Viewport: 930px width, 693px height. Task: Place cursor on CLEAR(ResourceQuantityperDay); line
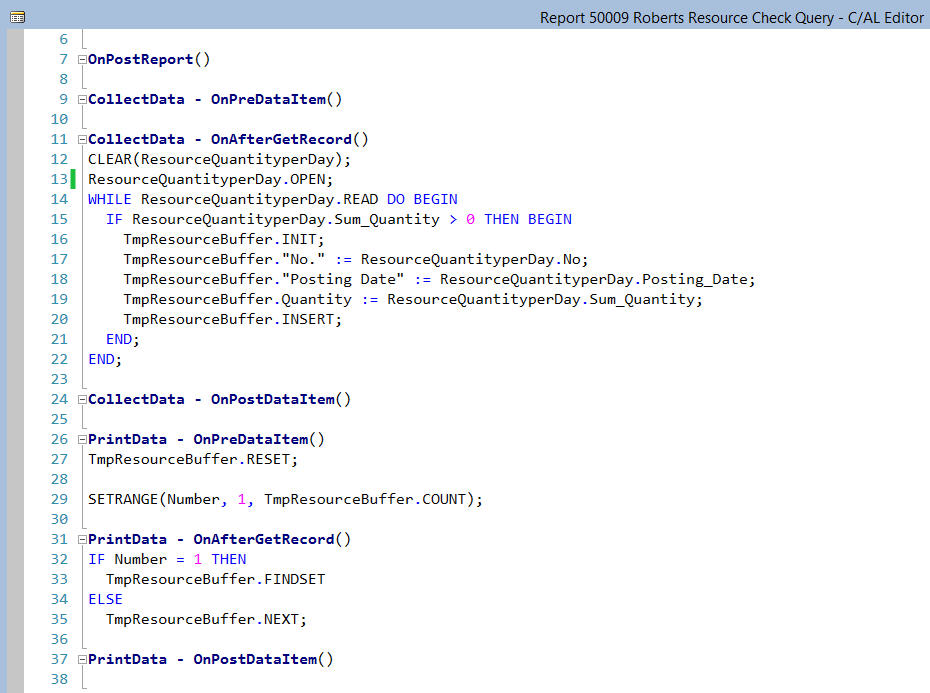pyautogui.click(x=219, y=160)
